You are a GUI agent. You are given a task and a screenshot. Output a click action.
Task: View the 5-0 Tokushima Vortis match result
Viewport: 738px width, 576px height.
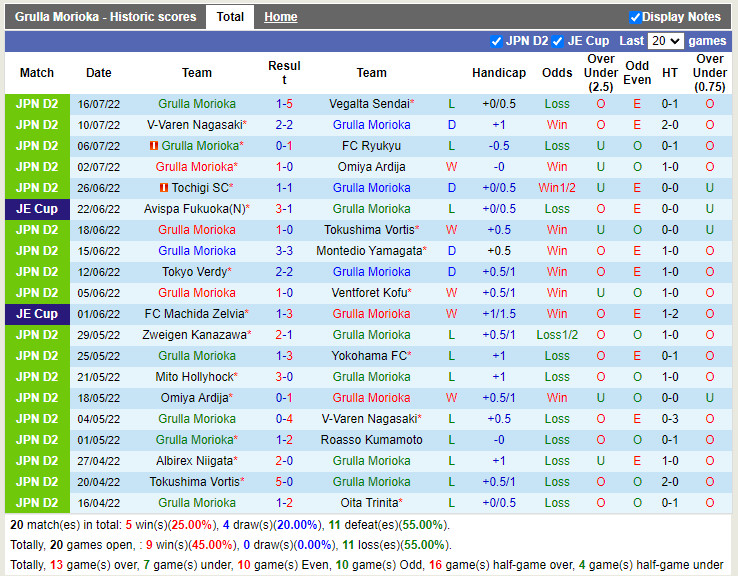[x=284, y=482]
